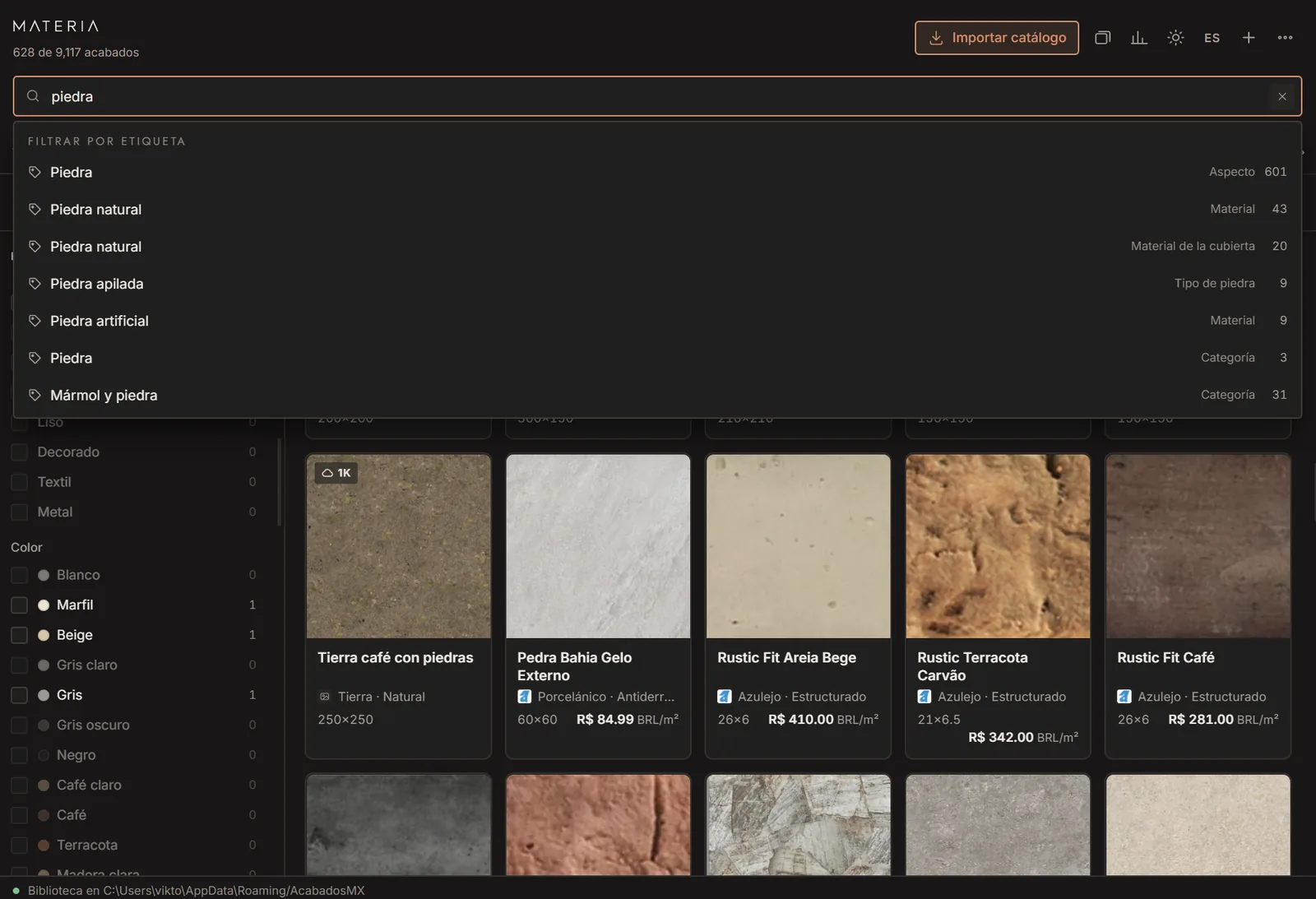This screenshot has height=899, width=1316.
Task: Check the Café color checkbox
Action: point(20,815)
